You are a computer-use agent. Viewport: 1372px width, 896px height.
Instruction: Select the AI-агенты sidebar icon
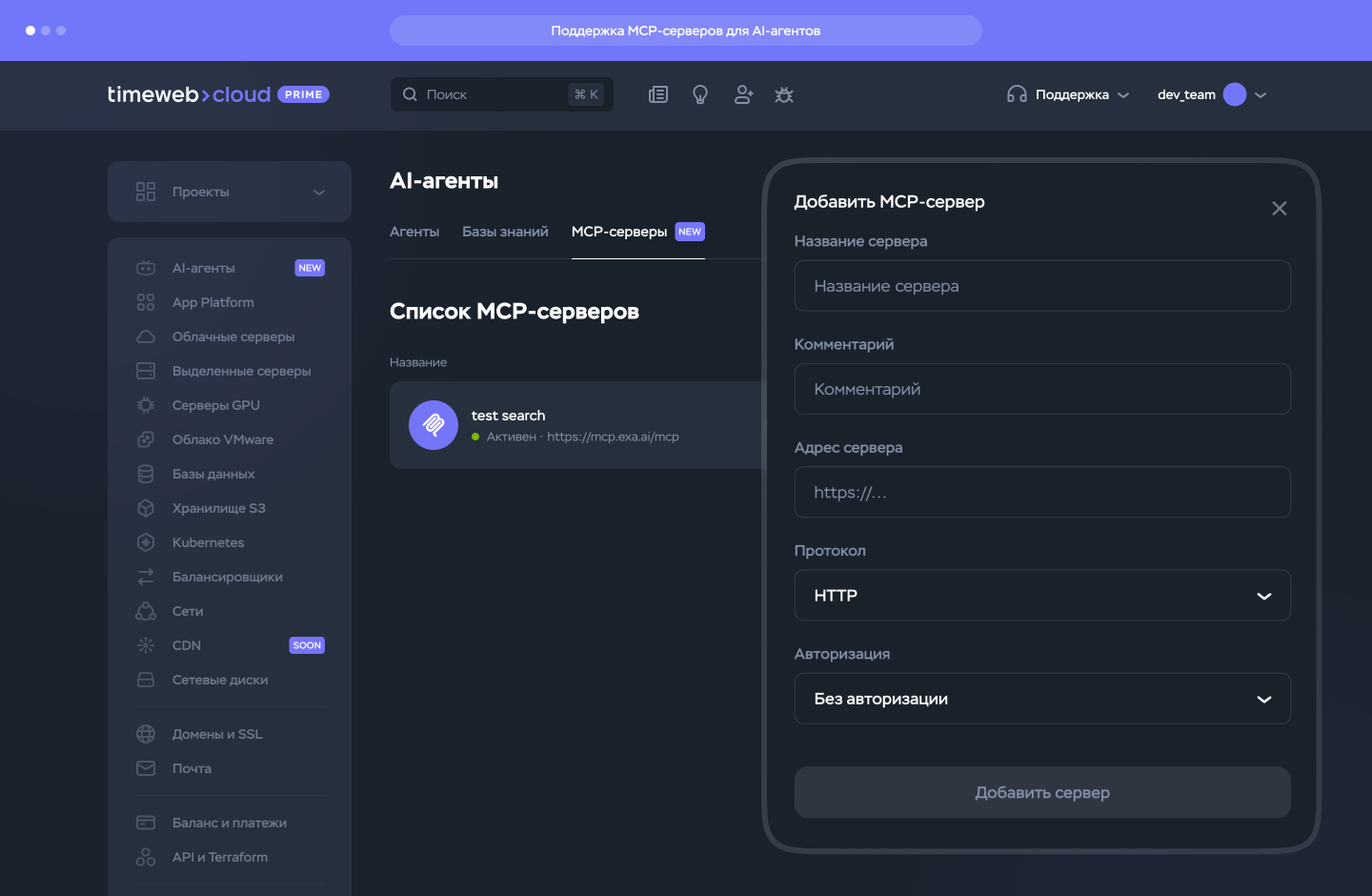click(x=146, y=268)
